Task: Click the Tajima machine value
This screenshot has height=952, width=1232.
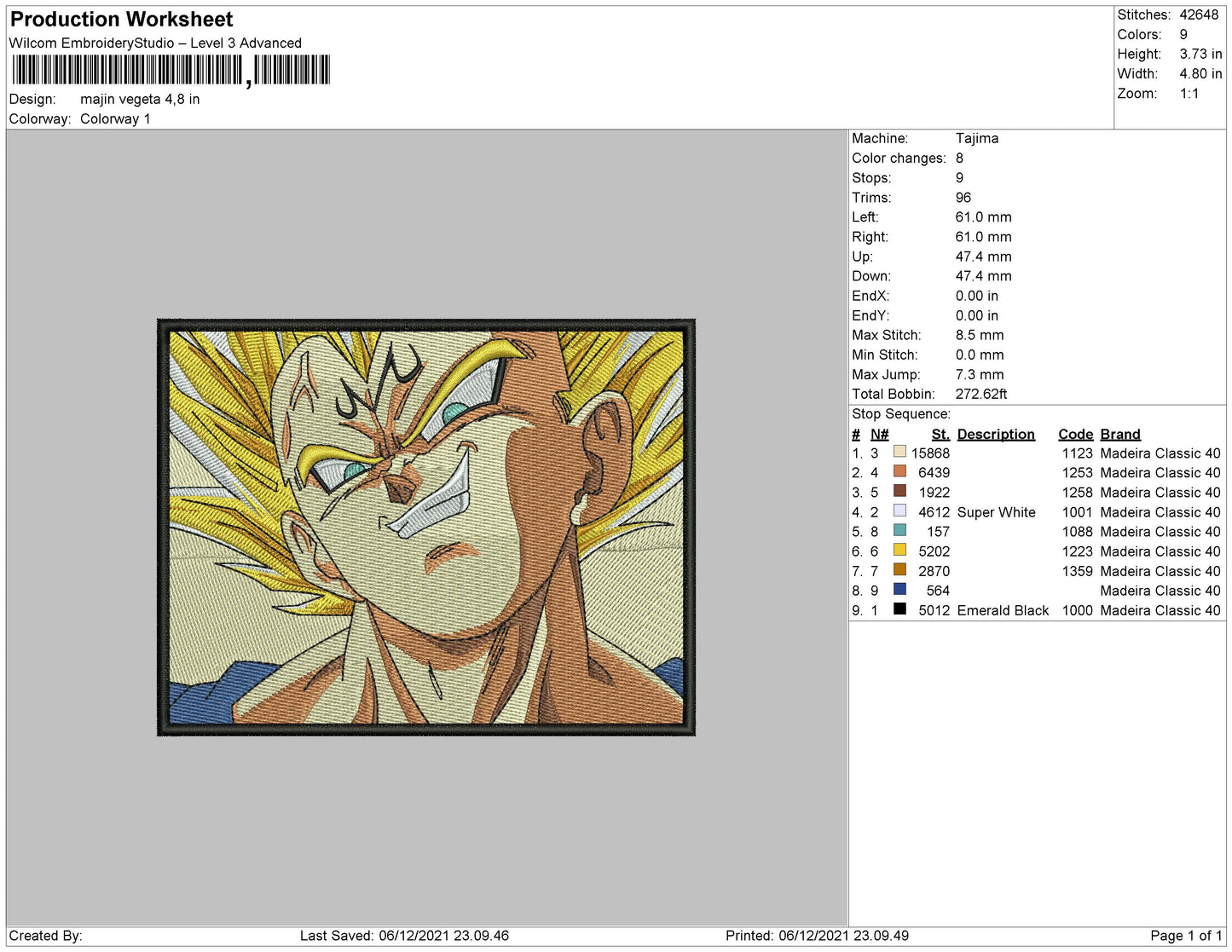Action: point(976,138)
